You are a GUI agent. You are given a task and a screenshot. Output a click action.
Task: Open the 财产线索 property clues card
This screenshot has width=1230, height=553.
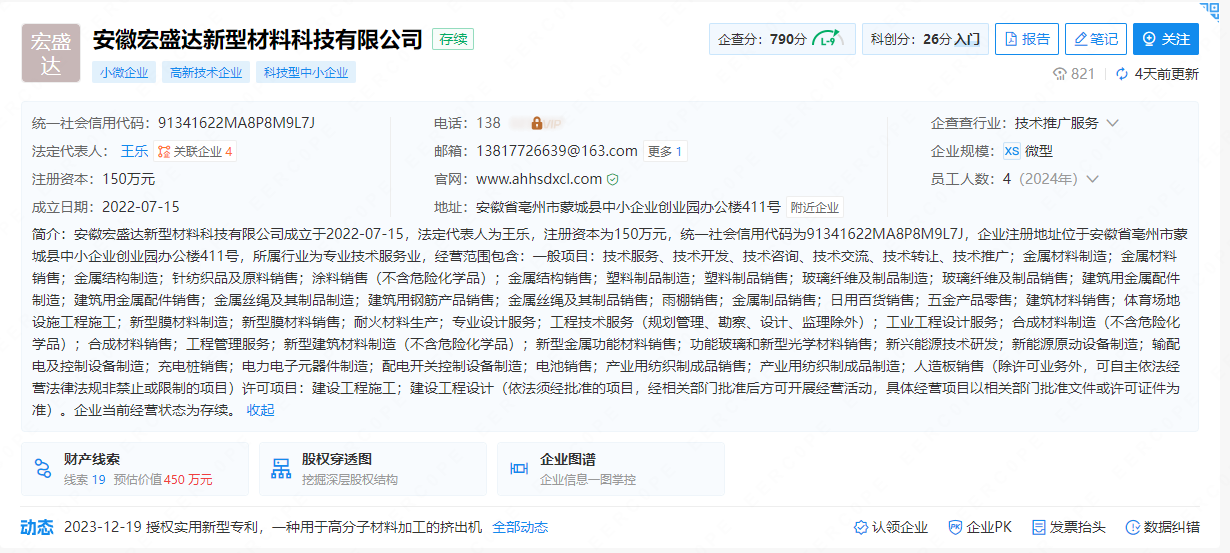[135, 468]
